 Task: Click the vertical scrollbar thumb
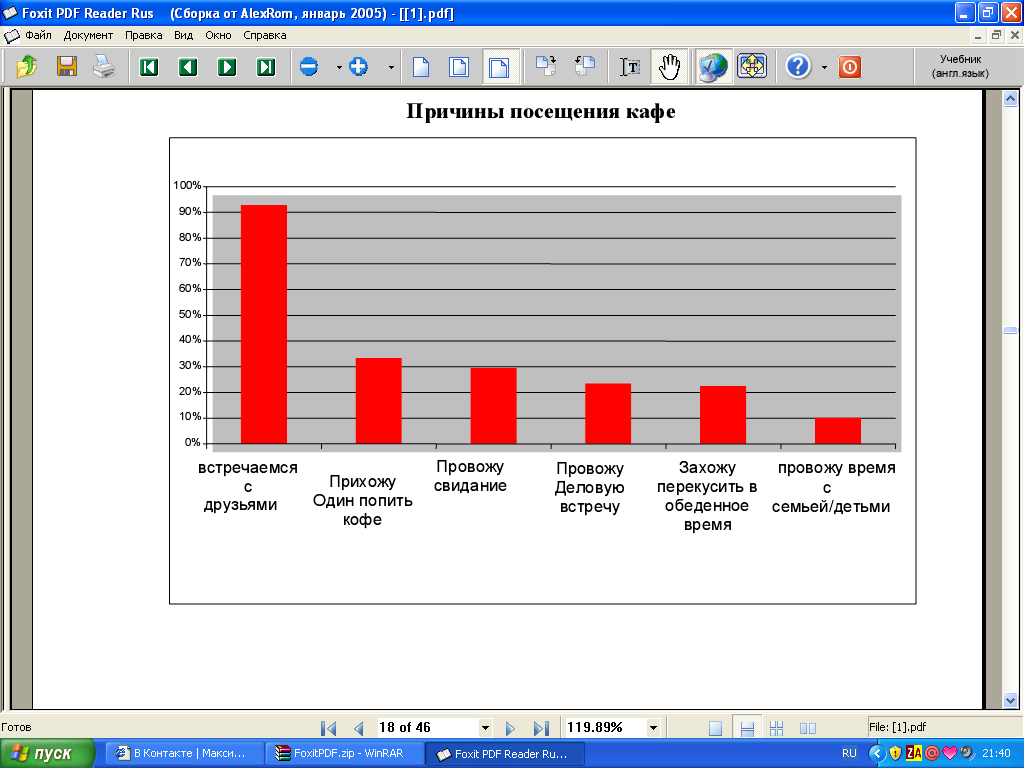[1010, 330]
